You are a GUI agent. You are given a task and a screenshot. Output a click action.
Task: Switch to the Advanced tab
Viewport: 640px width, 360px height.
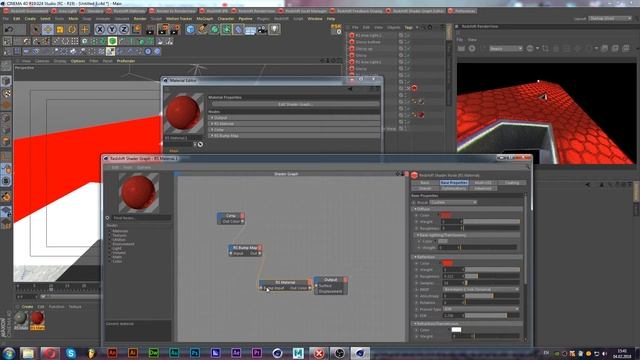[483, 188]
